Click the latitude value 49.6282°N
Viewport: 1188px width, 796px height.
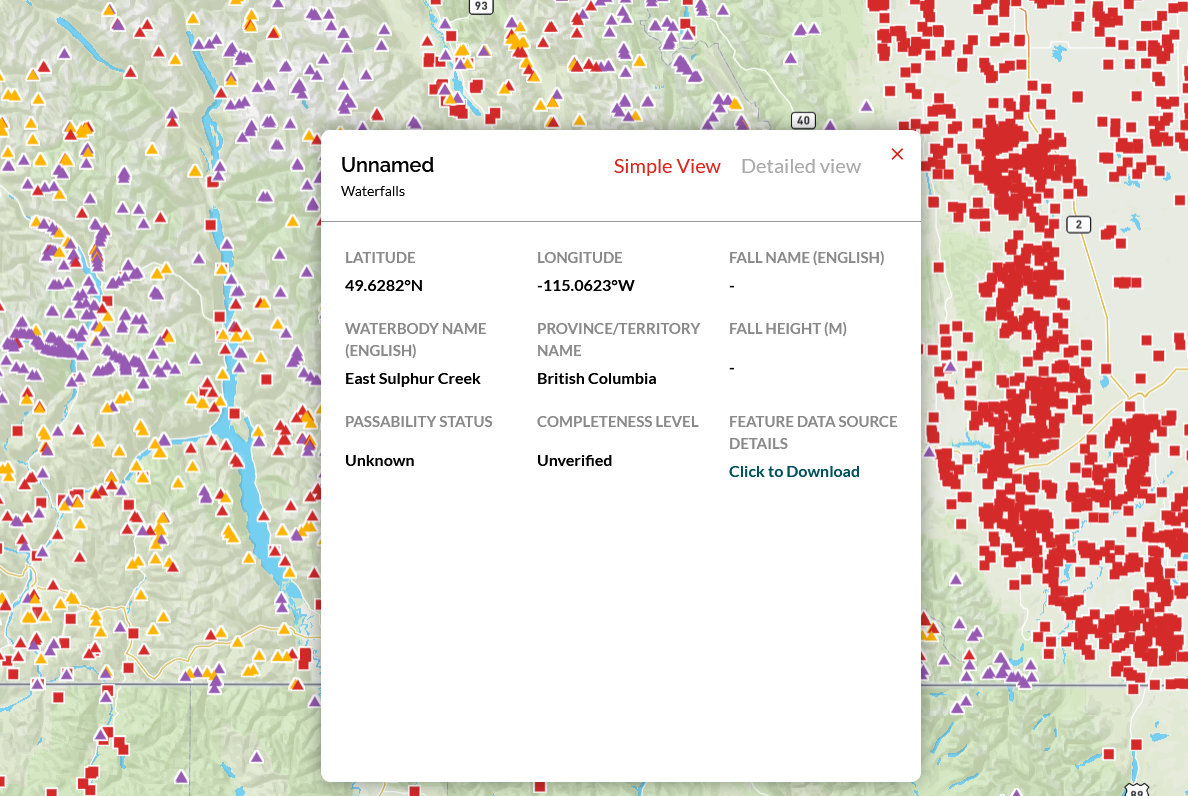point(384,286)
